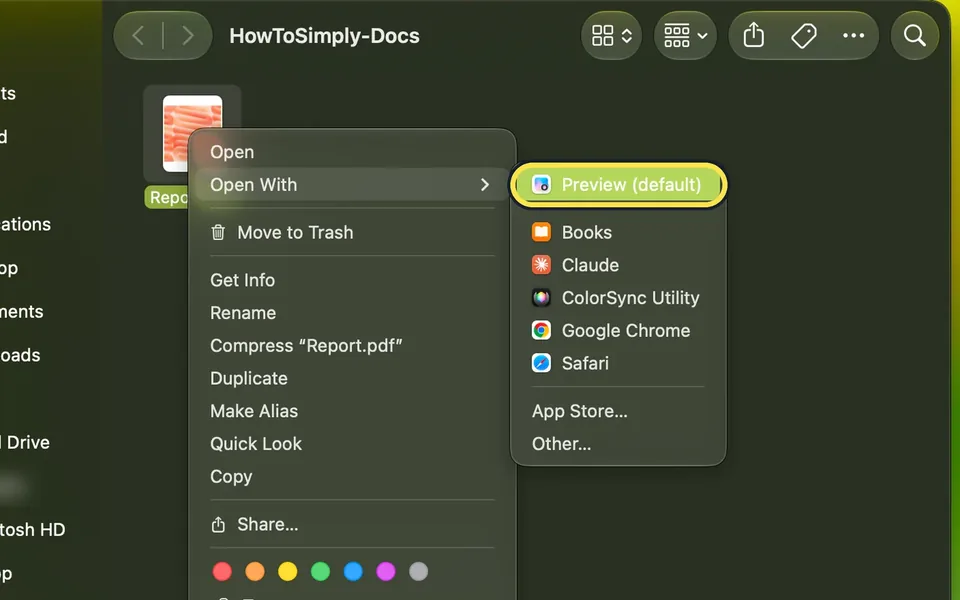This screenshot has height=600, width=960.
Task: Apply the blue tag color
Action: tap(353, 572)
